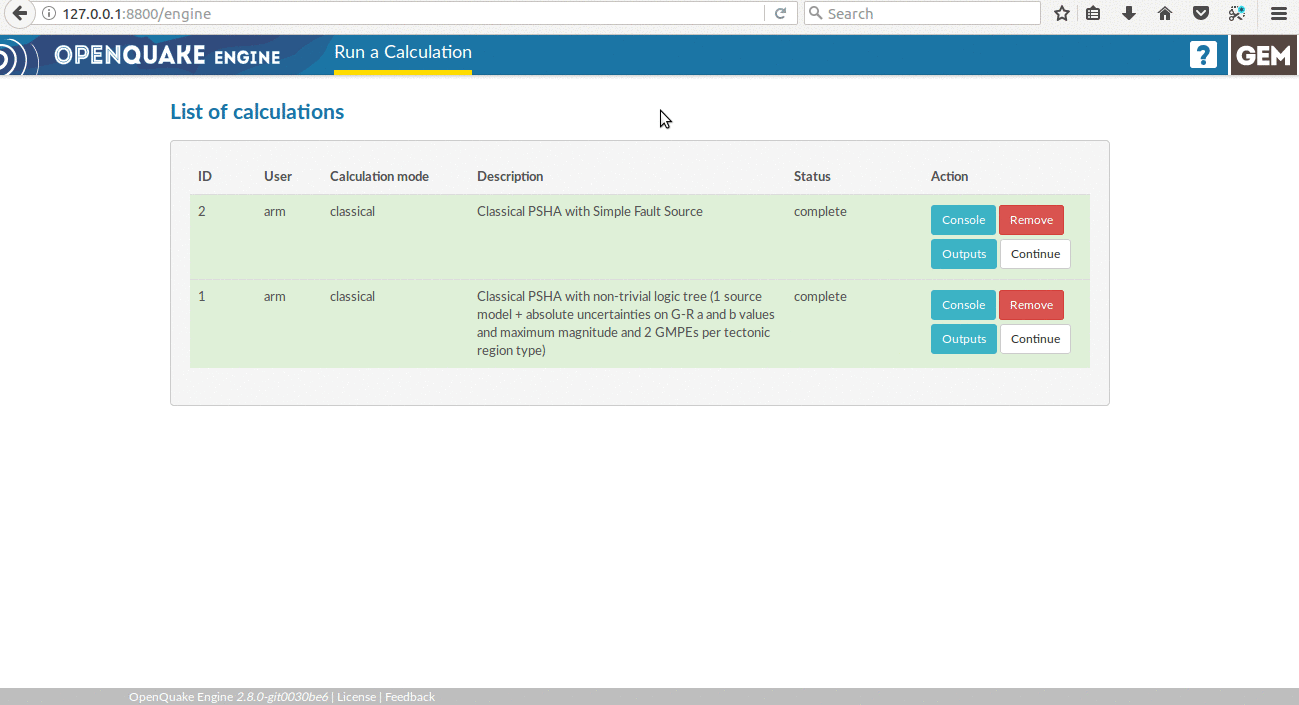The height and width of the screenshot is (705, 1299).
Task: Go to browser home page icon
Action: pyautogui.click(x=1165, y=14)
